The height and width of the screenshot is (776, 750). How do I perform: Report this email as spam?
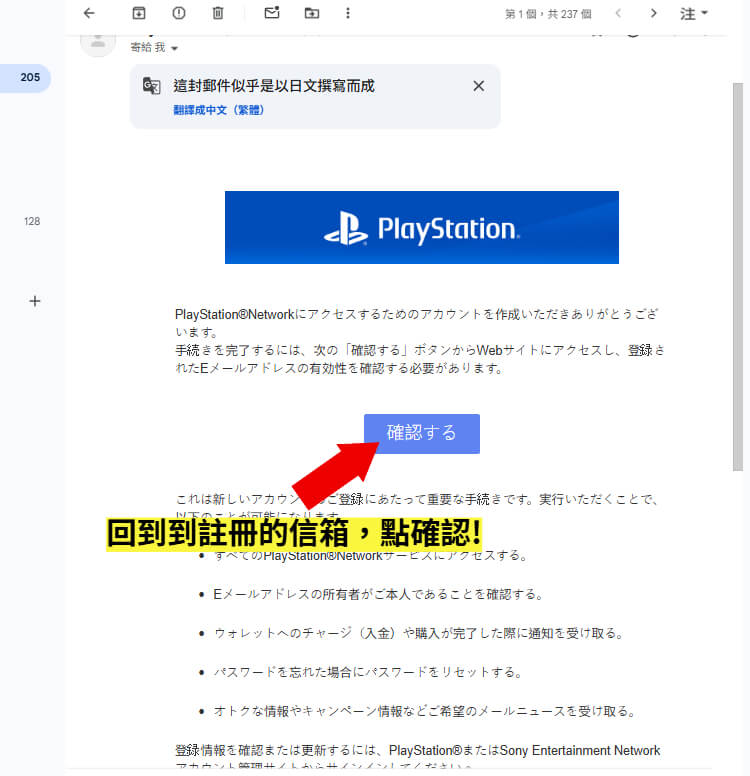(x=179, y=13)
